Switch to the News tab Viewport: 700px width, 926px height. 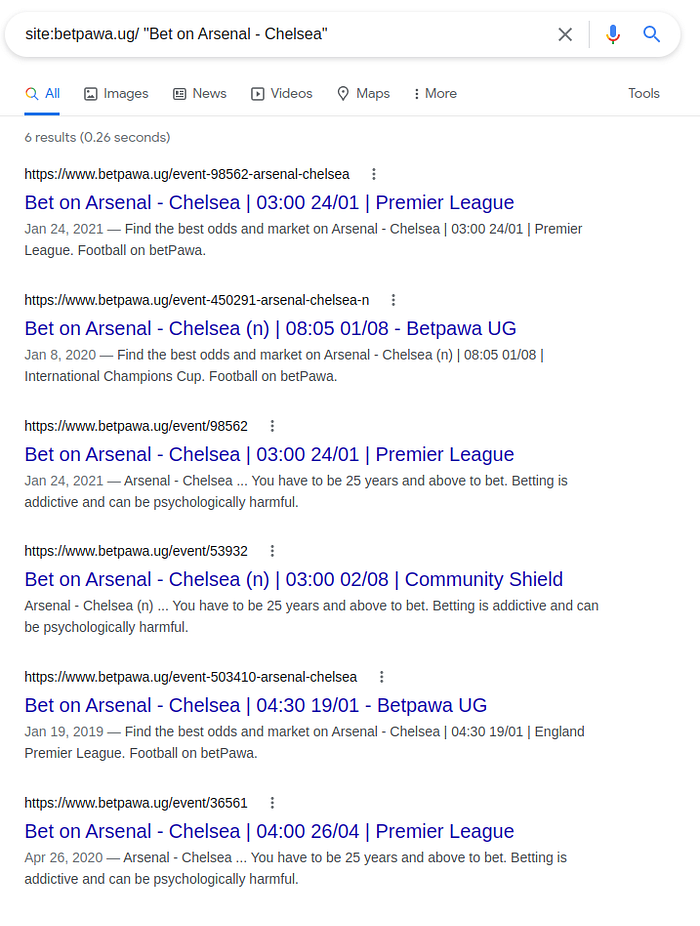coord(199,93)
